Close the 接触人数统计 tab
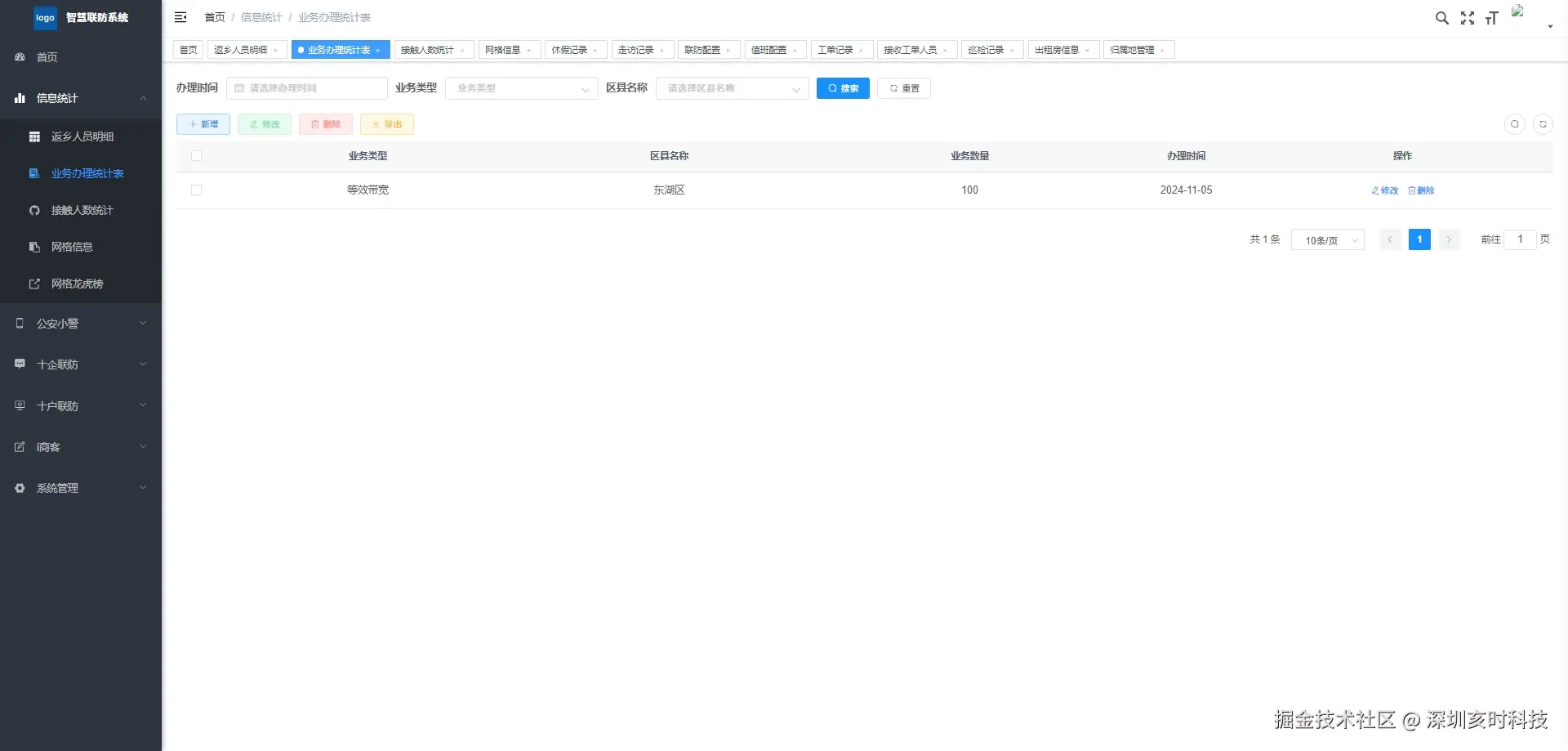This screenshot has height=751, width=1568. 463,51
